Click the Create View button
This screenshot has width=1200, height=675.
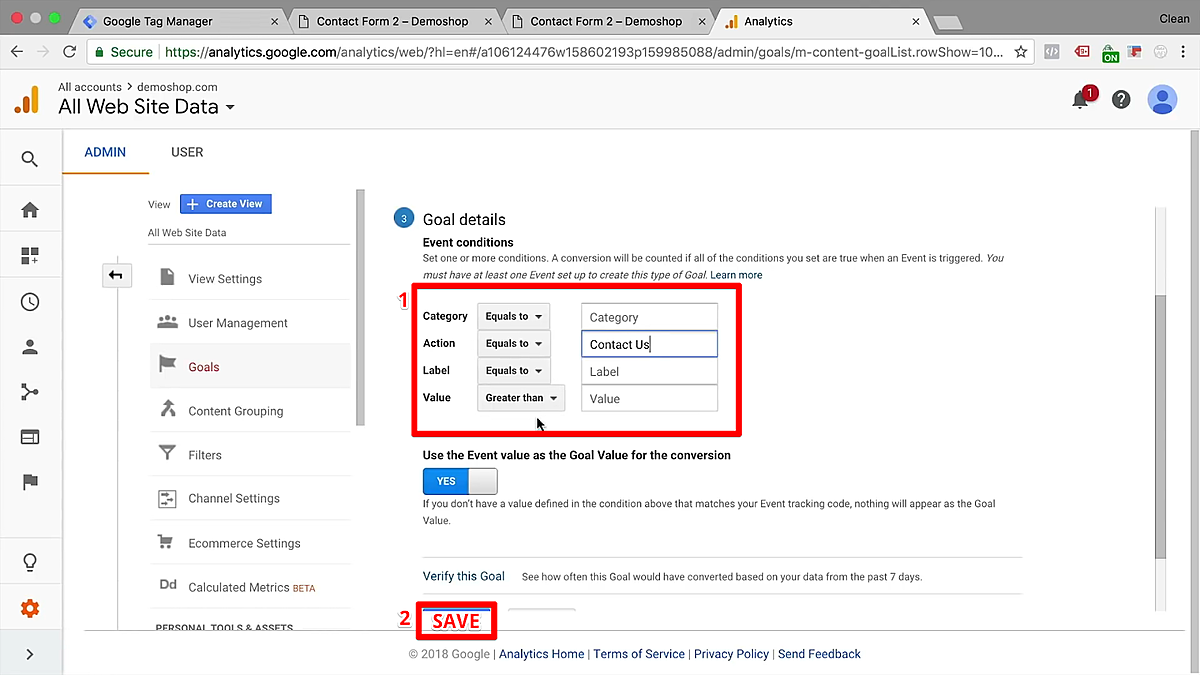[x=226, y=204]
